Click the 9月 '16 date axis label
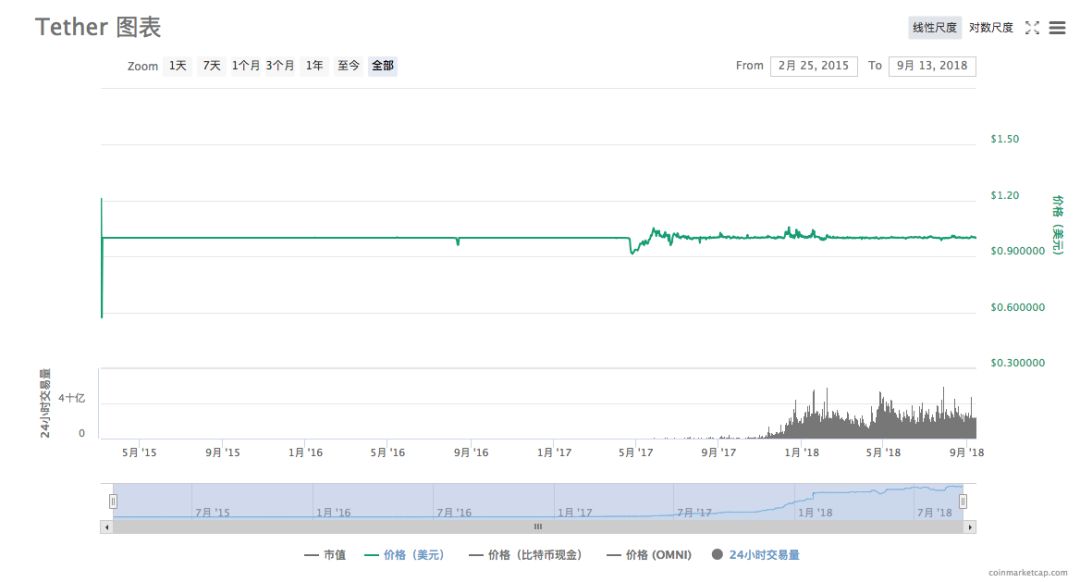 pos(471,453)
